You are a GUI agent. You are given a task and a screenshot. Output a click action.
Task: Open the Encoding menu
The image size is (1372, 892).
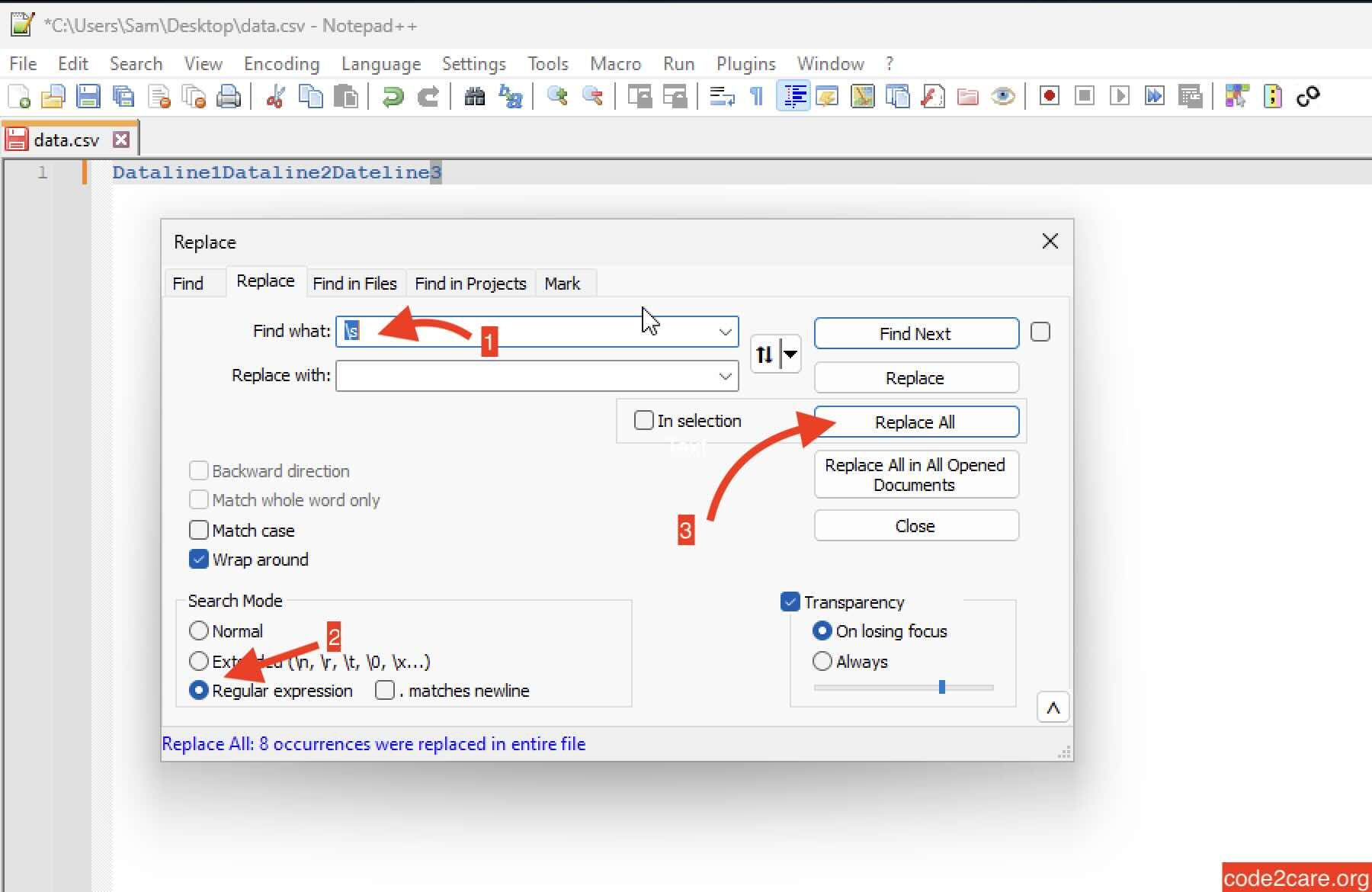pos(280,63)
